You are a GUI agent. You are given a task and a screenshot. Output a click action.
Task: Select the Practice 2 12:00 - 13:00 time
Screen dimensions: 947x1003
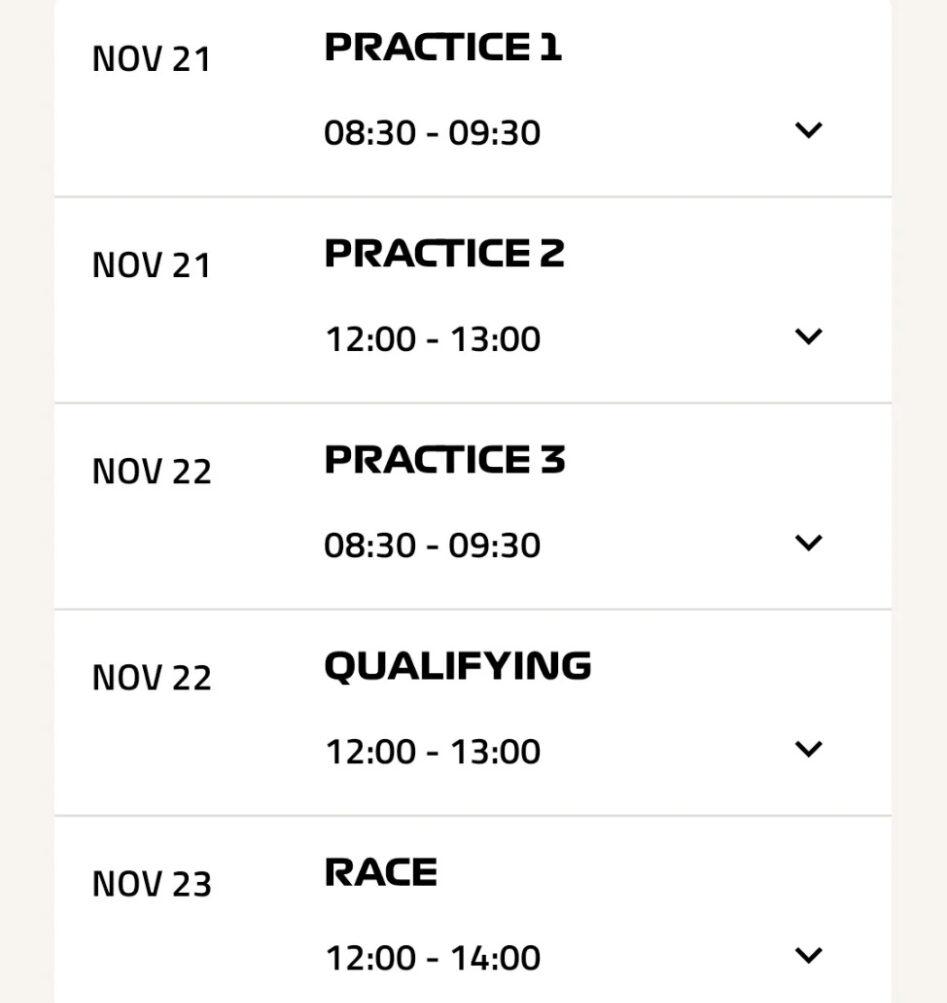[432, 339]
